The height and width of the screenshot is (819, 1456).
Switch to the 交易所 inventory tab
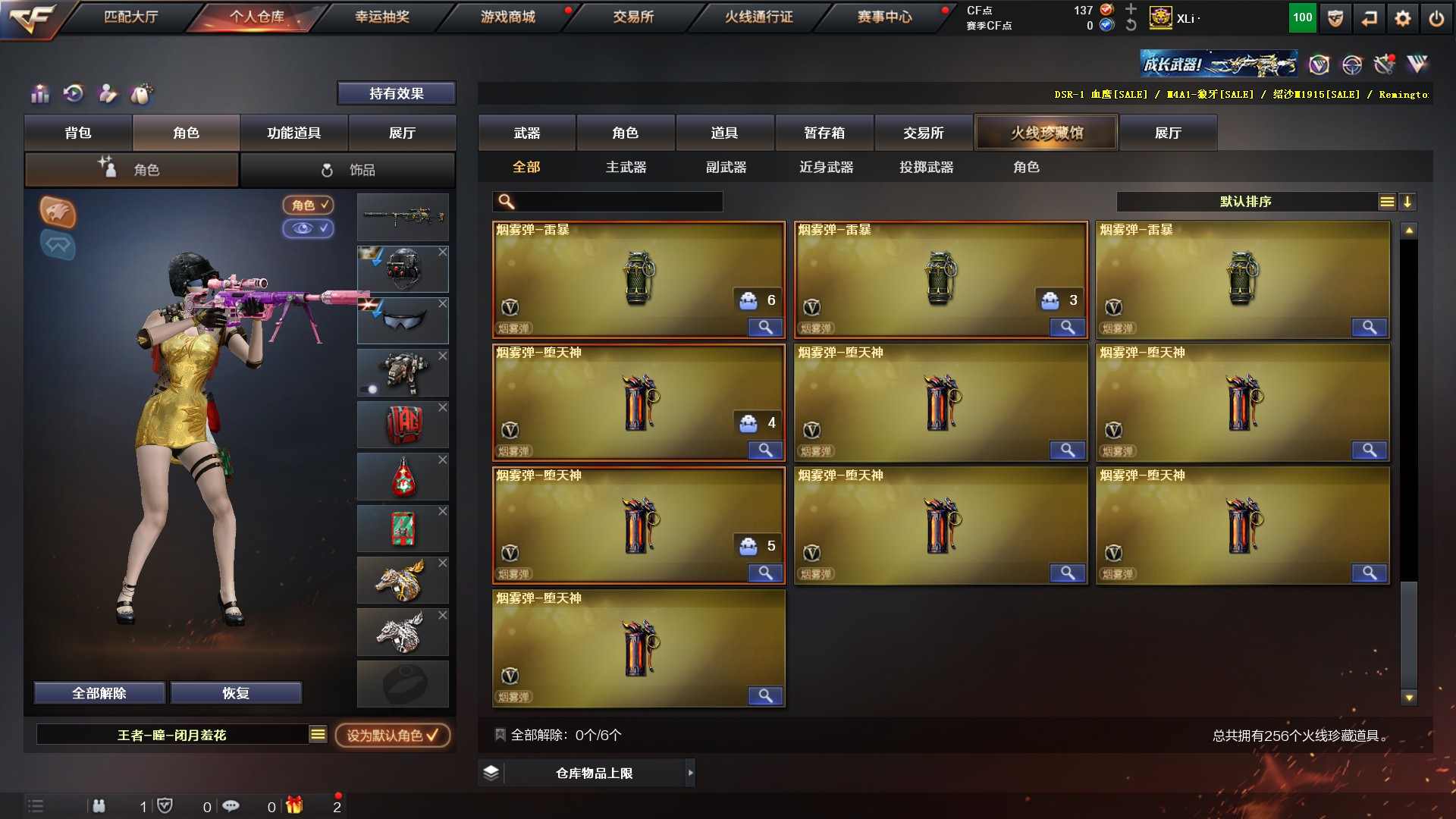click(923, 133)
